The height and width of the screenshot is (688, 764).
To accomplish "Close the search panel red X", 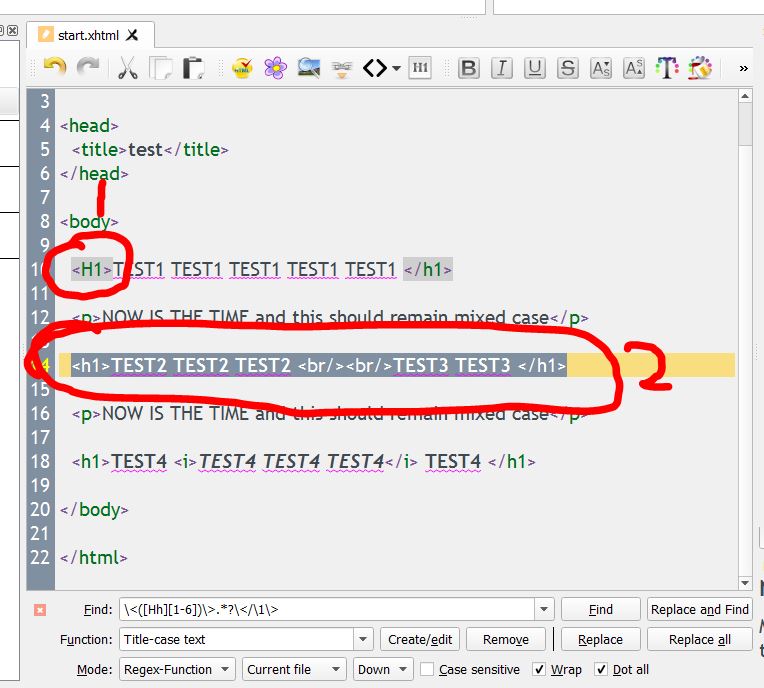I will pyautogui.click(x=40, y=610).
